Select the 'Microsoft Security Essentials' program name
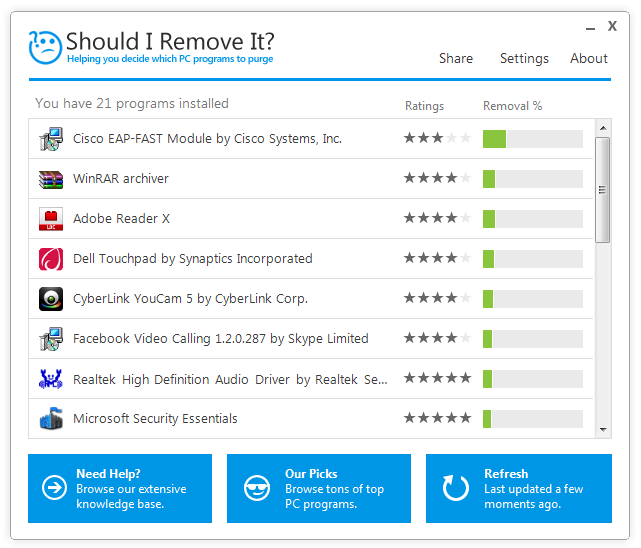The height and width of the screenshot is (548, 641). pyautogui.click(x=155, y=419)
